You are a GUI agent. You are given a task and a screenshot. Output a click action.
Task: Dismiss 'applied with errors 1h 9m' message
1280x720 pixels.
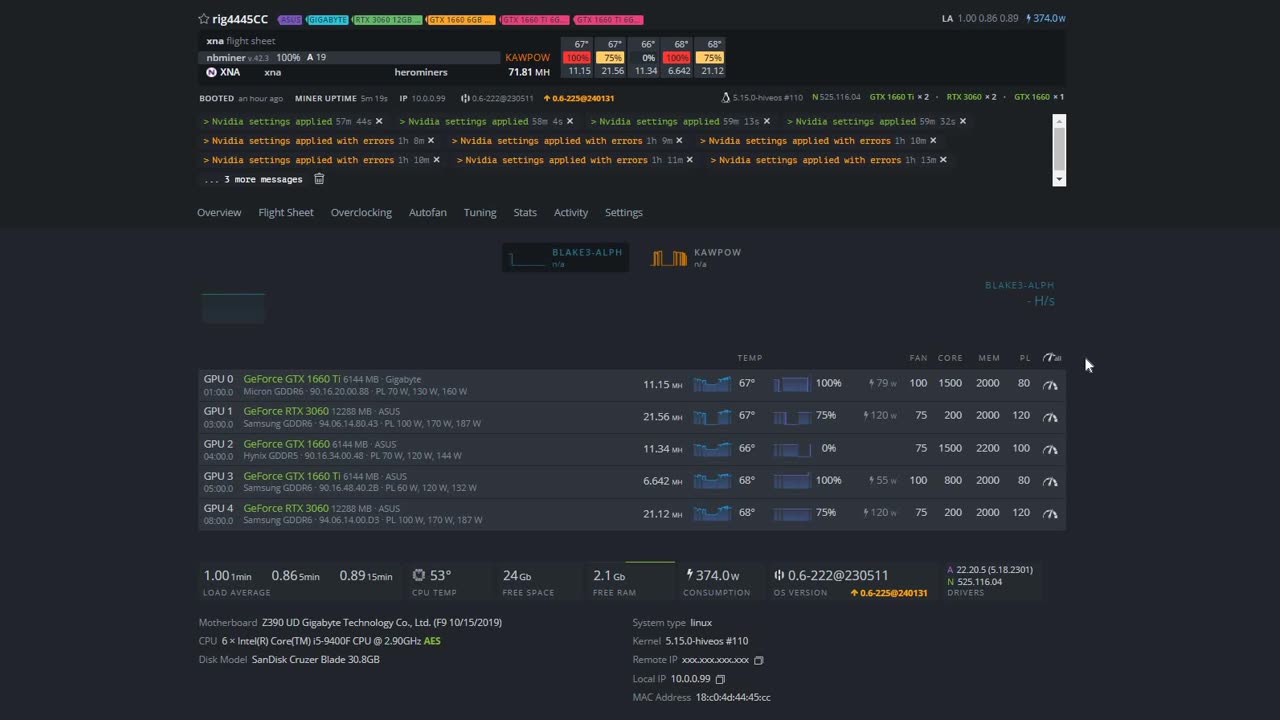click(680, 141)
